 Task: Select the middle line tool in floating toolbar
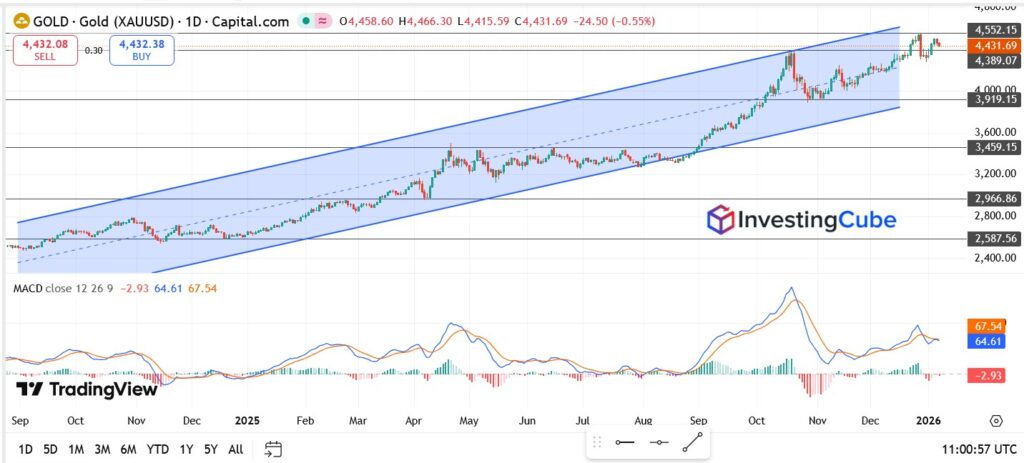[x=658, y=442]
